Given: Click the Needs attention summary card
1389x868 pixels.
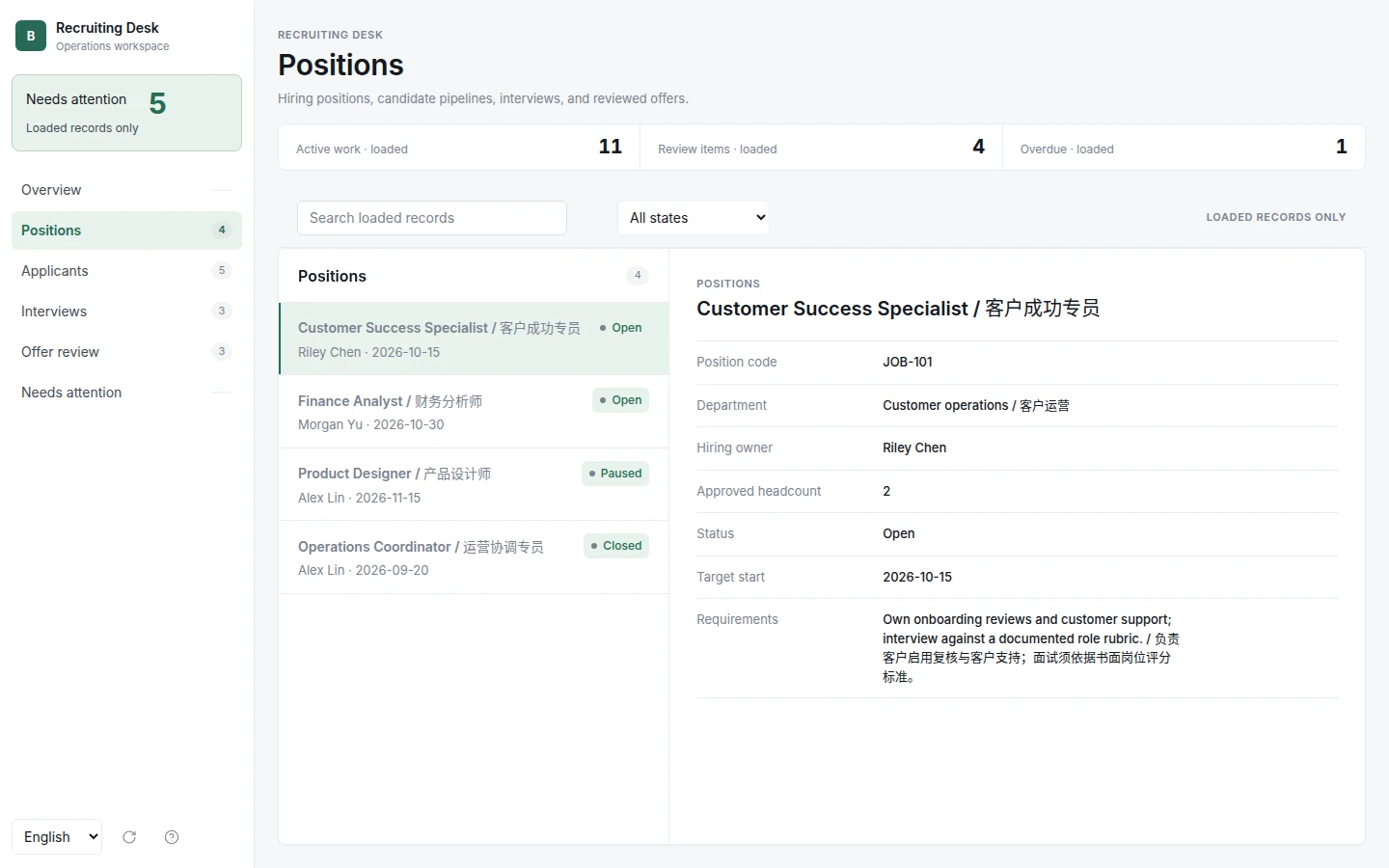Looking at the screenshot, I should pyautogui.click(x=126, y=113).
